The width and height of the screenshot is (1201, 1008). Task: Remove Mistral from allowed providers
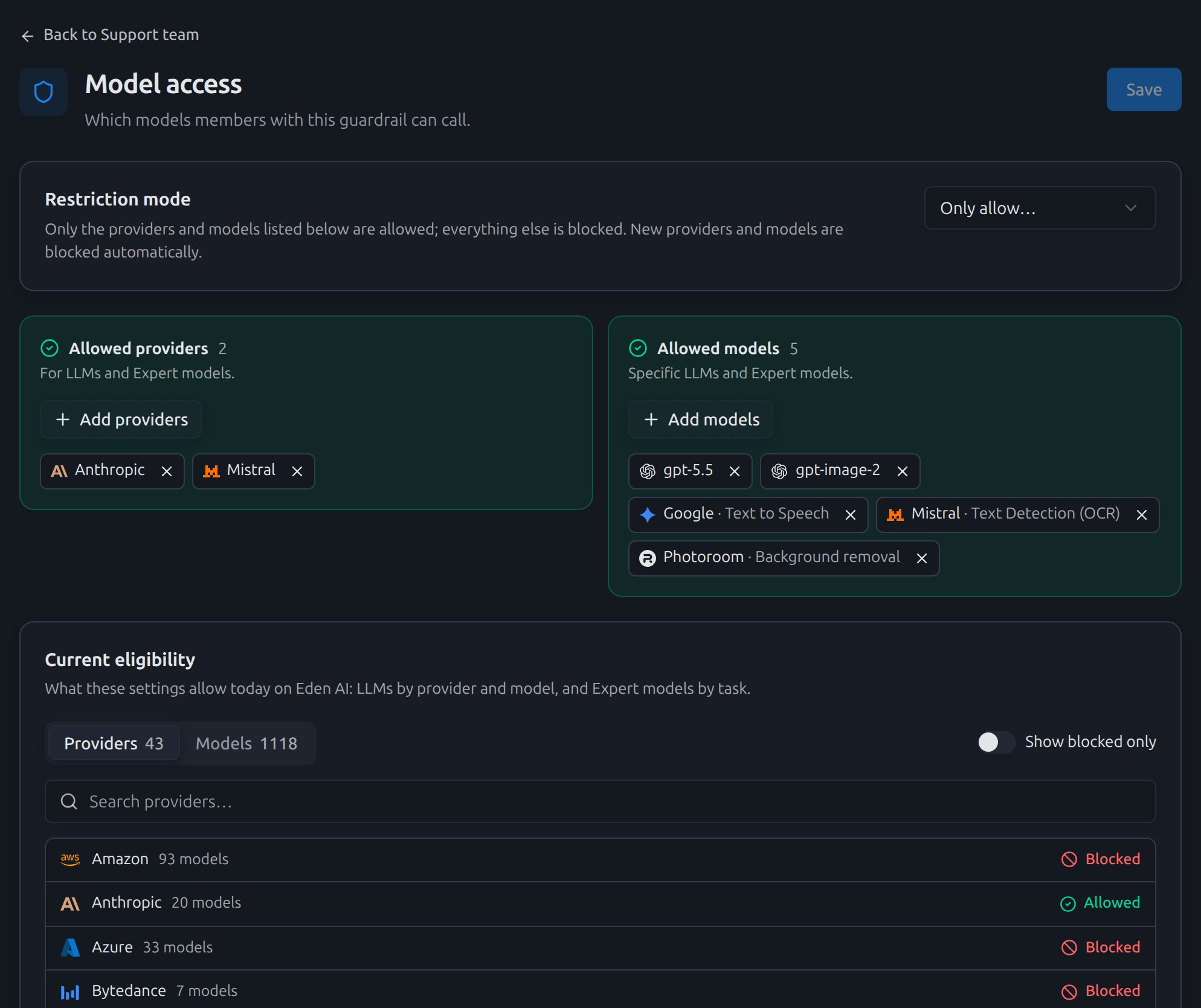pos(297,471)
